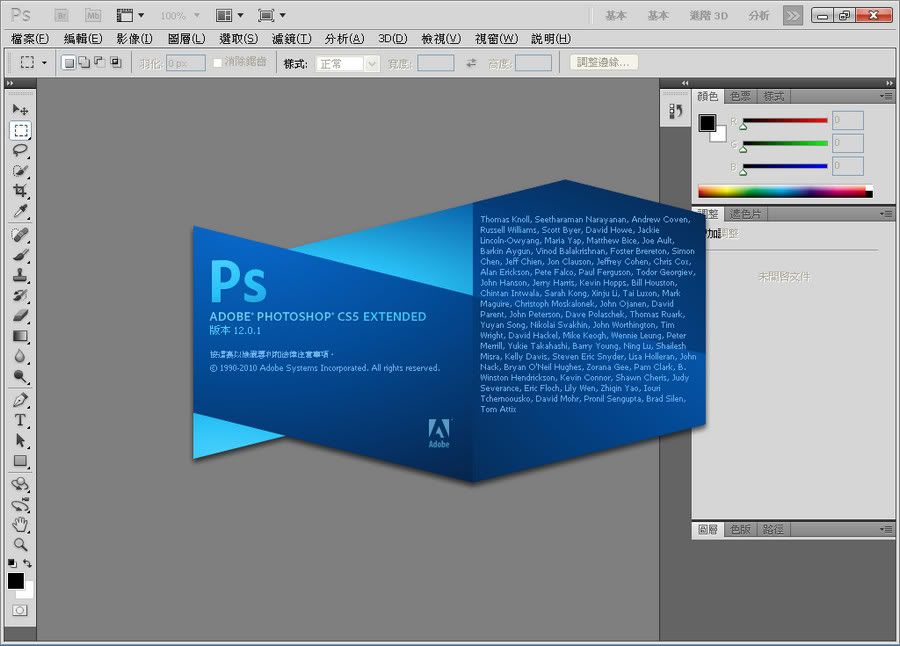Select the Eraser tool
The image size is (900, 646).
coord(21,315)
